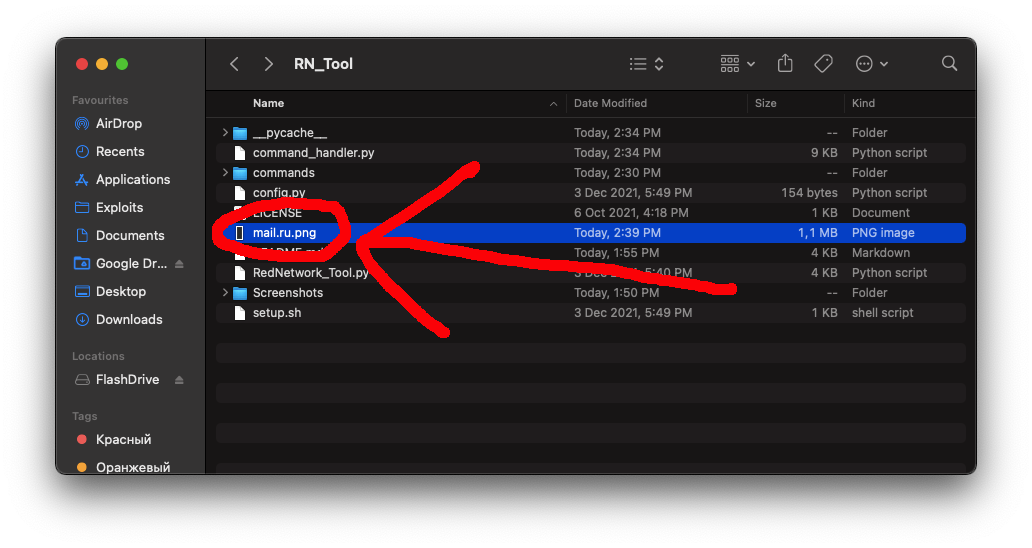Screen dimensions: 1032x548
Task: Open Applications in the sidebar
Action: pyautogui.click(x=133, y=180)
